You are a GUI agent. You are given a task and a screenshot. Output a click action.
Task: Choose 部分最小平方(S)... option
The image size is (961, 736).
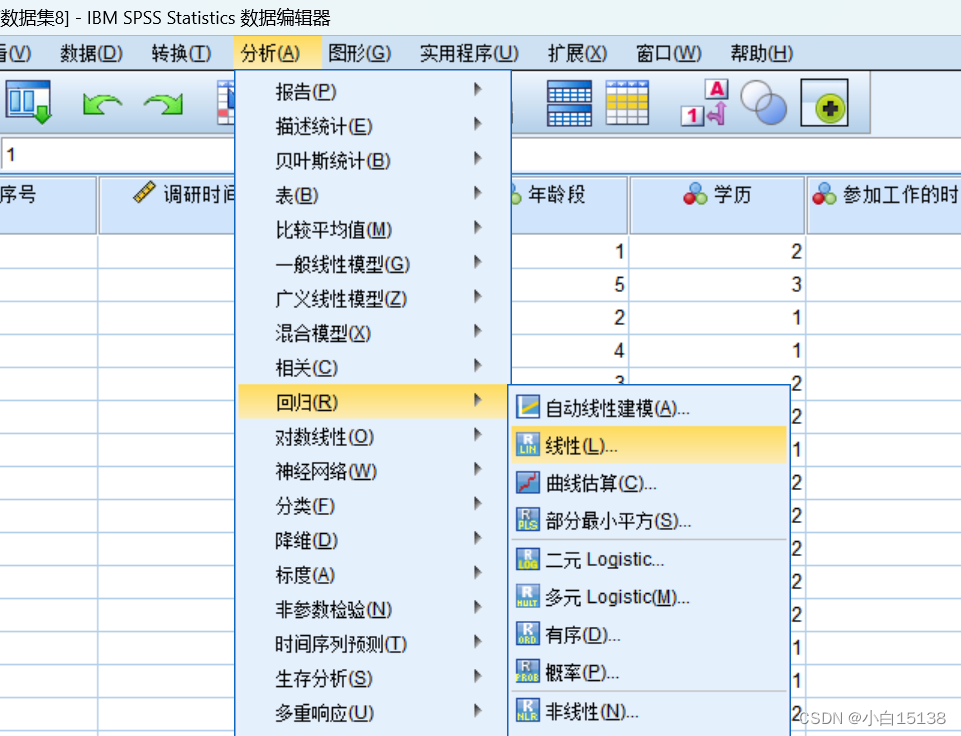click(x=649, y=520)
